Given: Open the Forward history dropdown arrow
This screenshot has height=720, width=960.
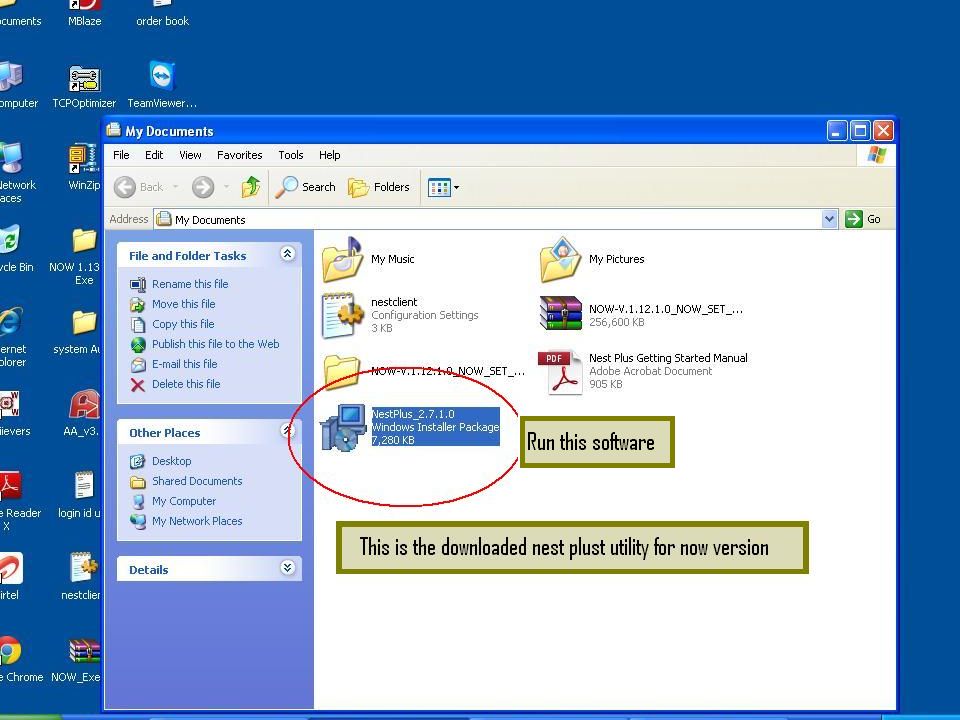Looking at the screenshot, I should [226, 187].
